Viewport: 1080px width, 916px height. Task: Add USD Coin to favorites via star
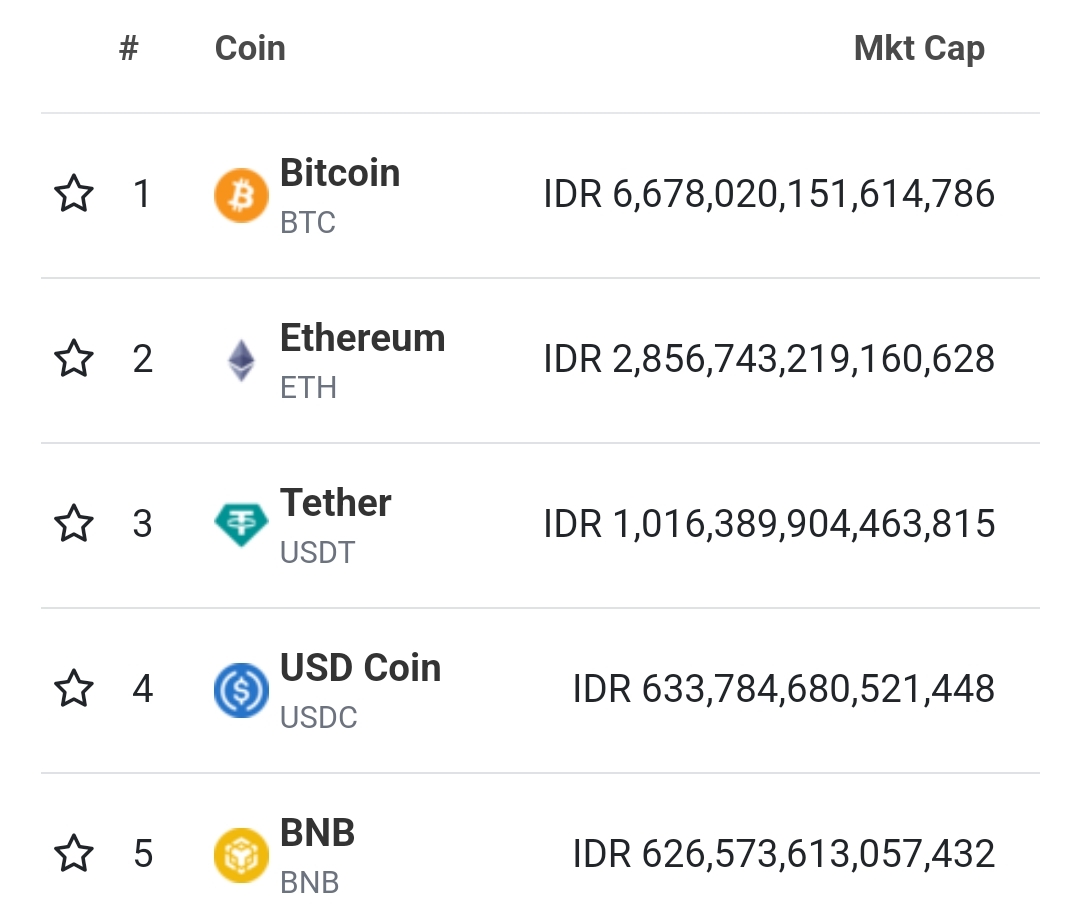tap(73, 689)
